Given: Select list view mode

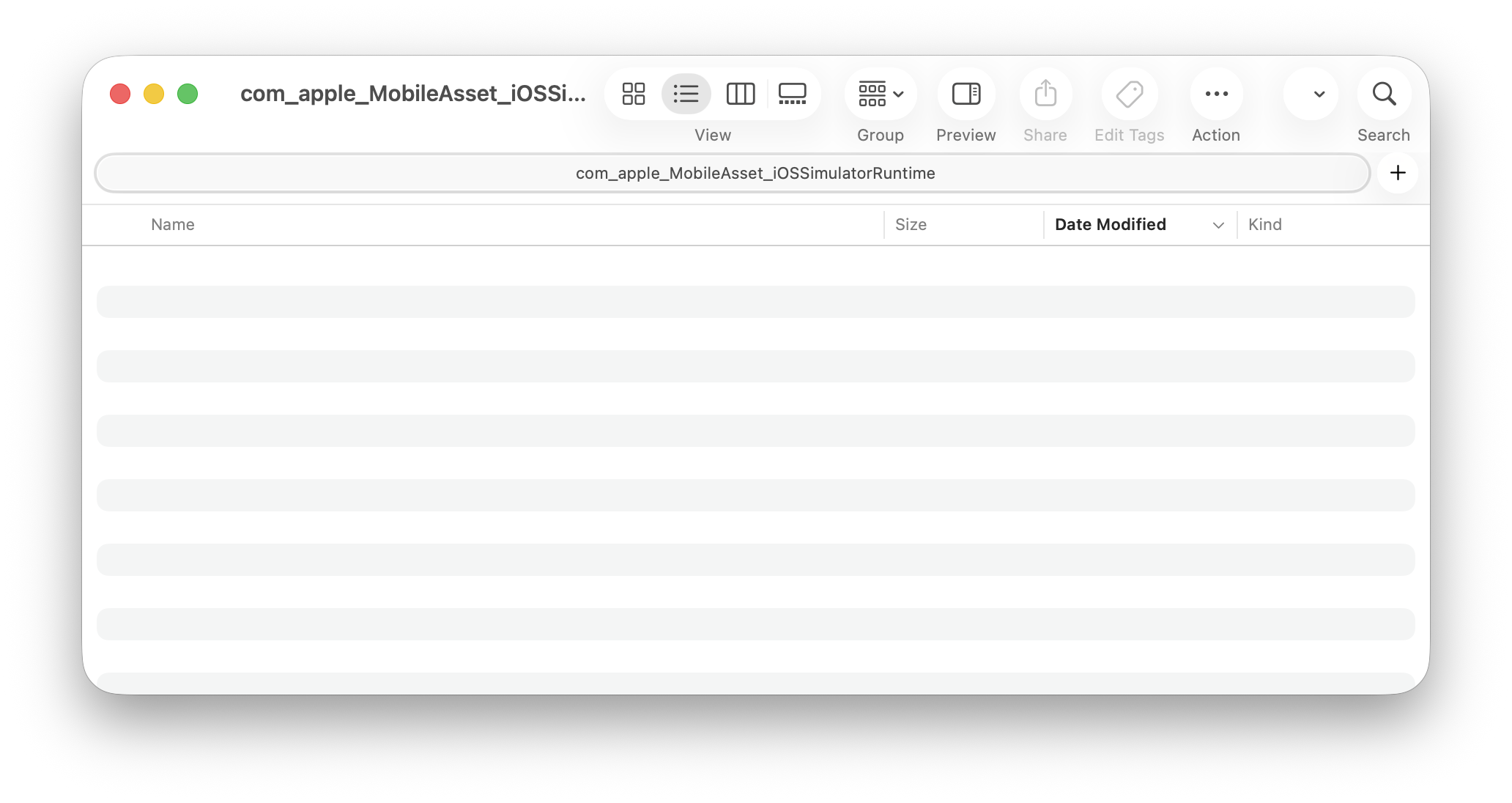Looking at the screenshot, I should pos(686,94).
